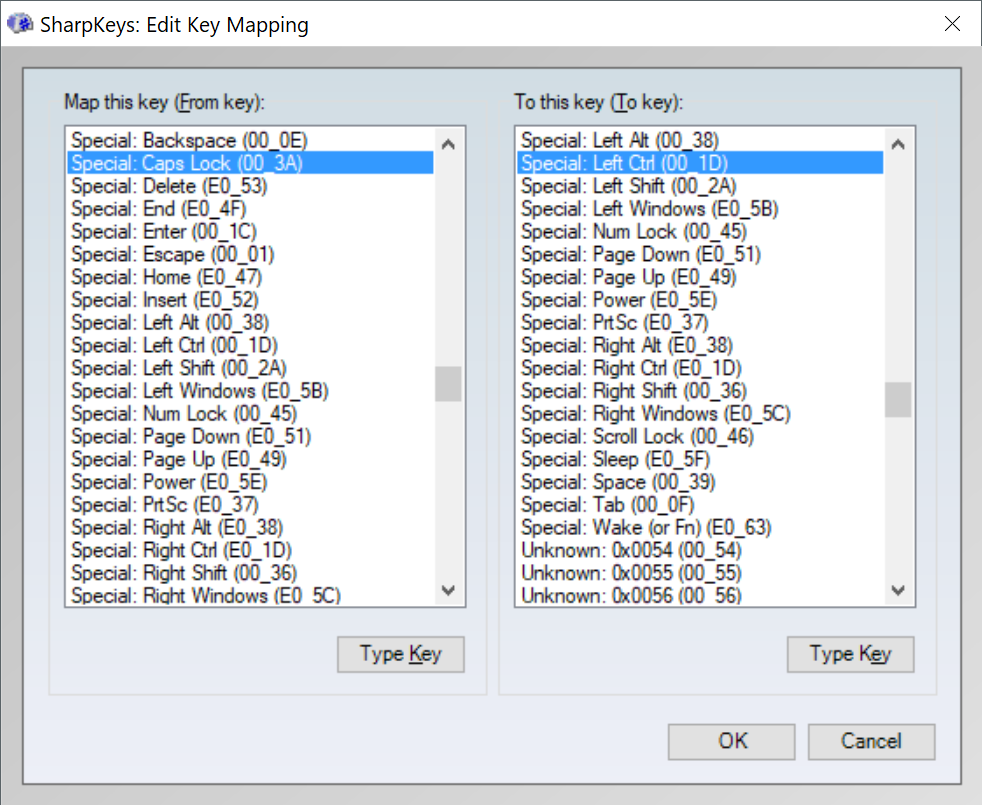Image resolution: width=982 pixels, height=805 pixels.
Task: Select Num Lock (00_45) in From key list
Action: pos(251,413)
